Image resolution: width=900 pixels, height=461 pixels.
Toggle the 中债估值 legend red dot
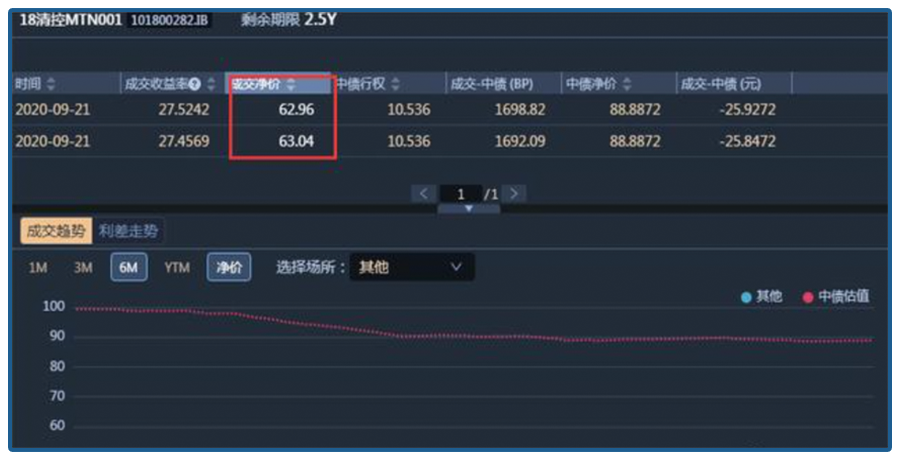[x=808, y=297]
